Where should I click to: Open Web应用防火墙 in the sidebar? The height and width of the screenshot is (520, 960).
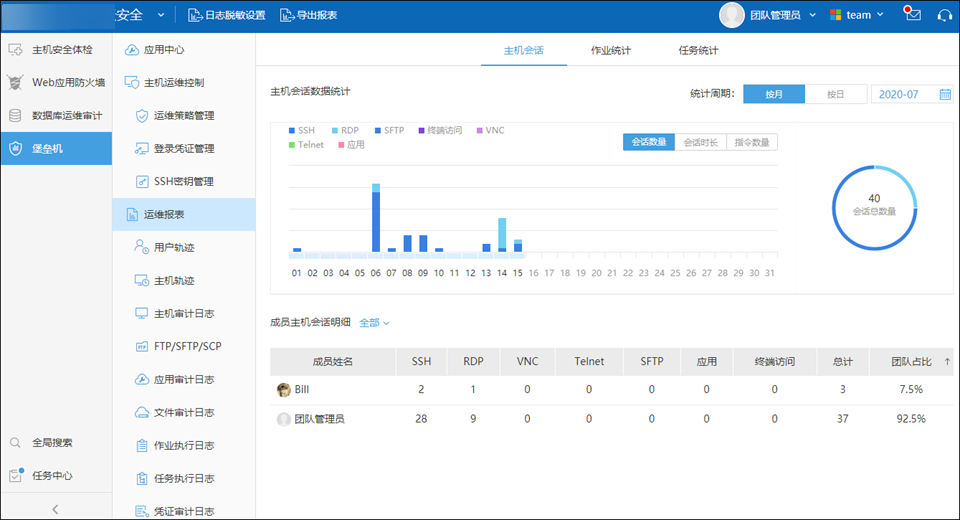56,83
